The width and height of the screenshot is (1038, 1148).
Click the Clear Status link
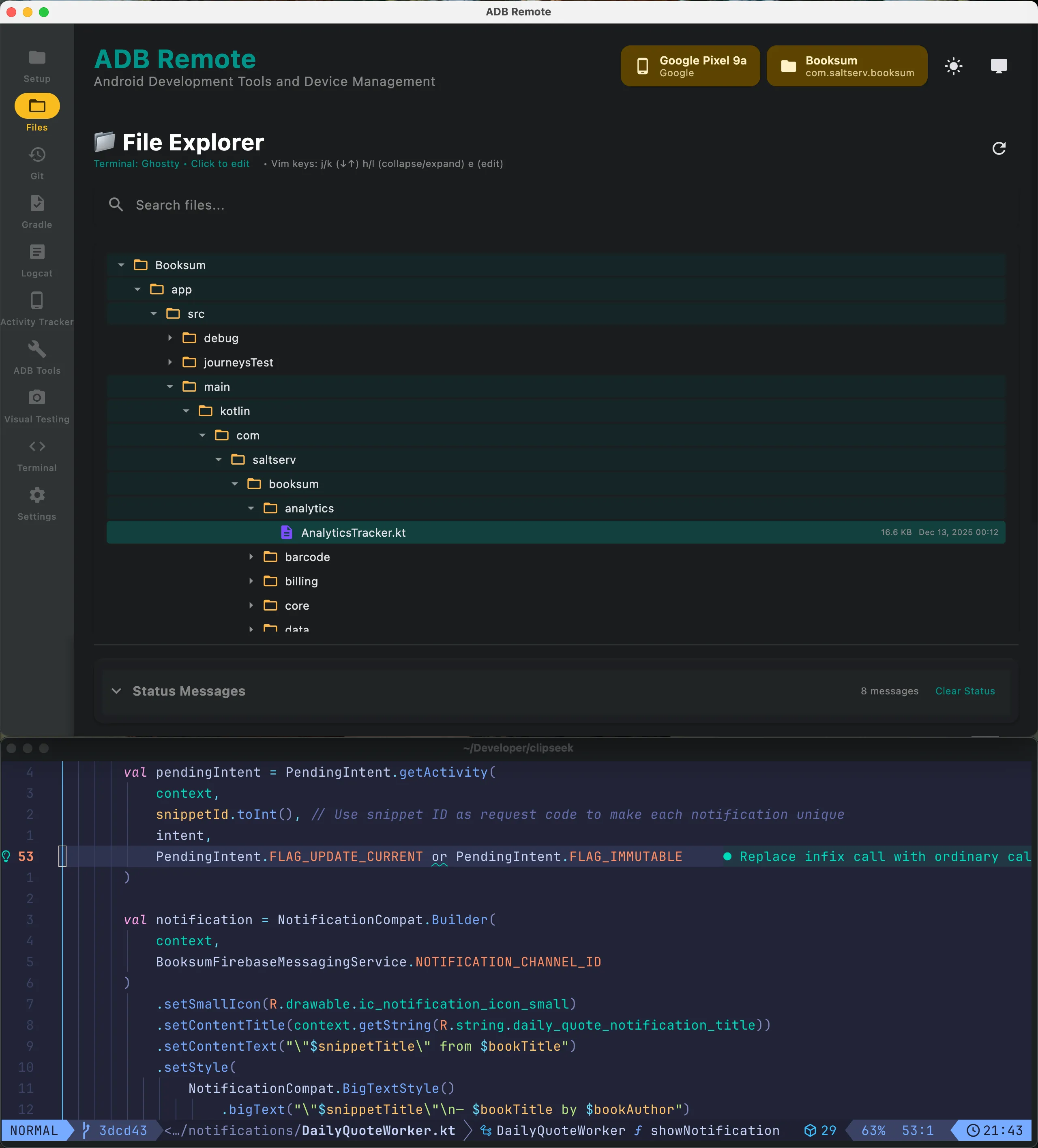[x=966, y=691]
